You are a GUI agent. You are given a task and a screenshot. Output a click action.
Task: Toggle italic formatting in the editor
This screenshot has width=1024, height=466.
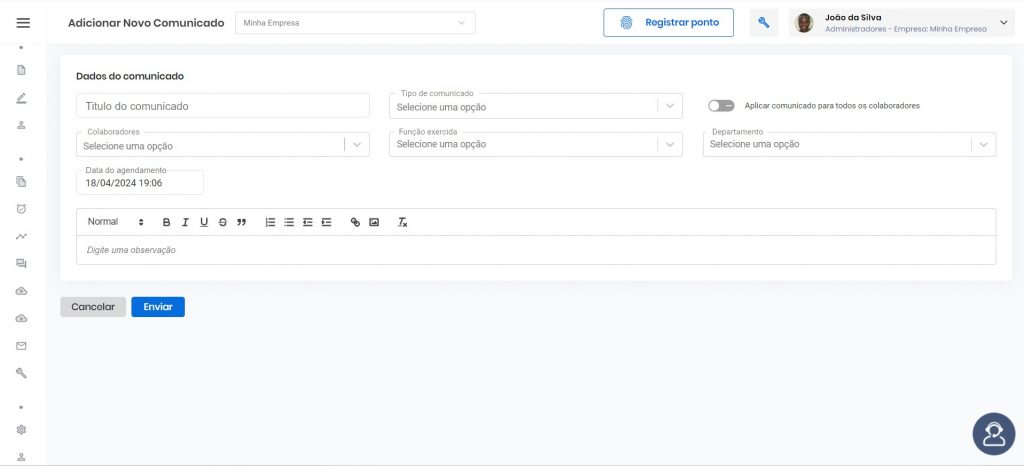point(185,223)
